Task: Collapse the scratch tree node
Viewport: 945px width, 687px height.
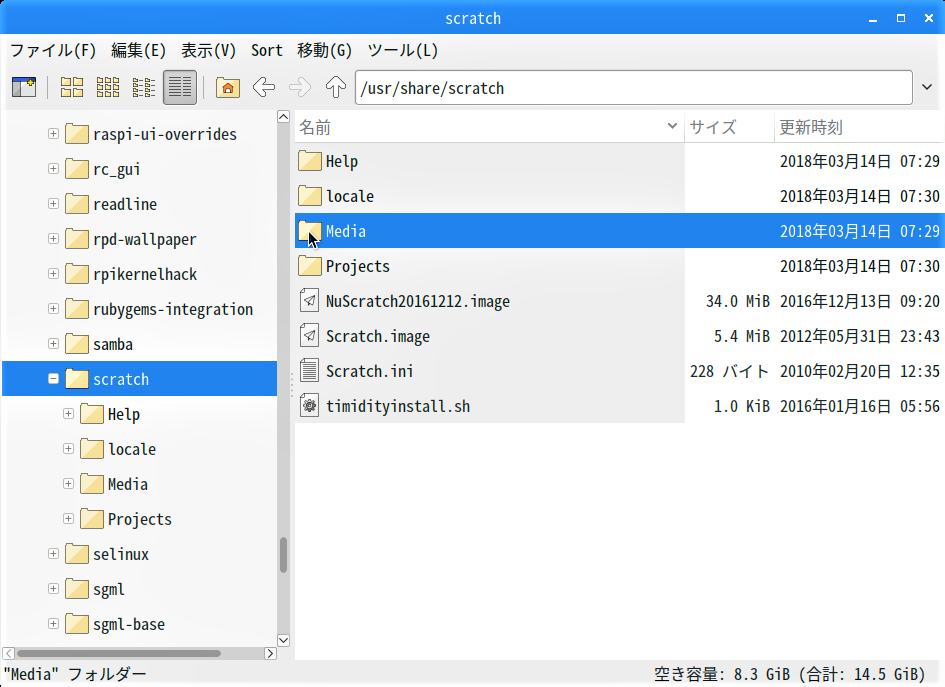Action: tap(53, 378)
